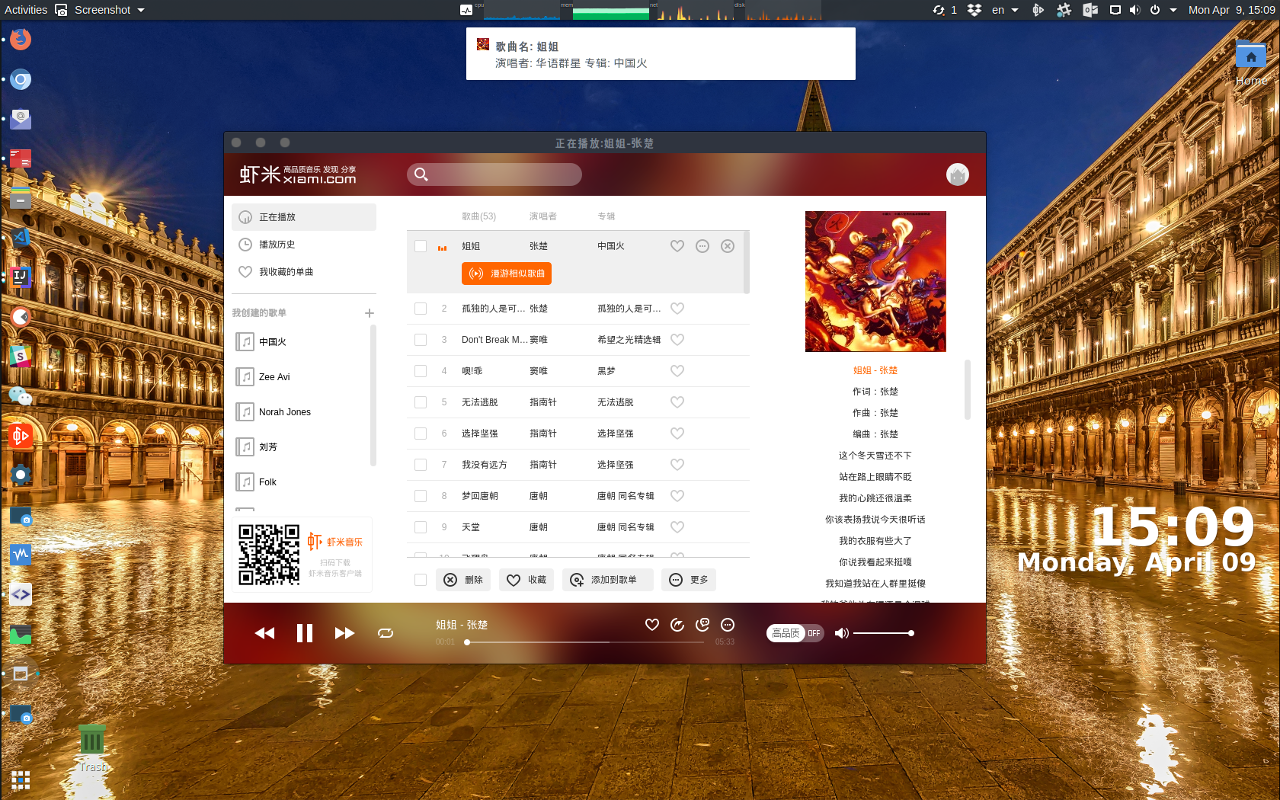Screen dimensions: 1280x800
Task: Open the Folk playlist
Action: tap(301, 482)
